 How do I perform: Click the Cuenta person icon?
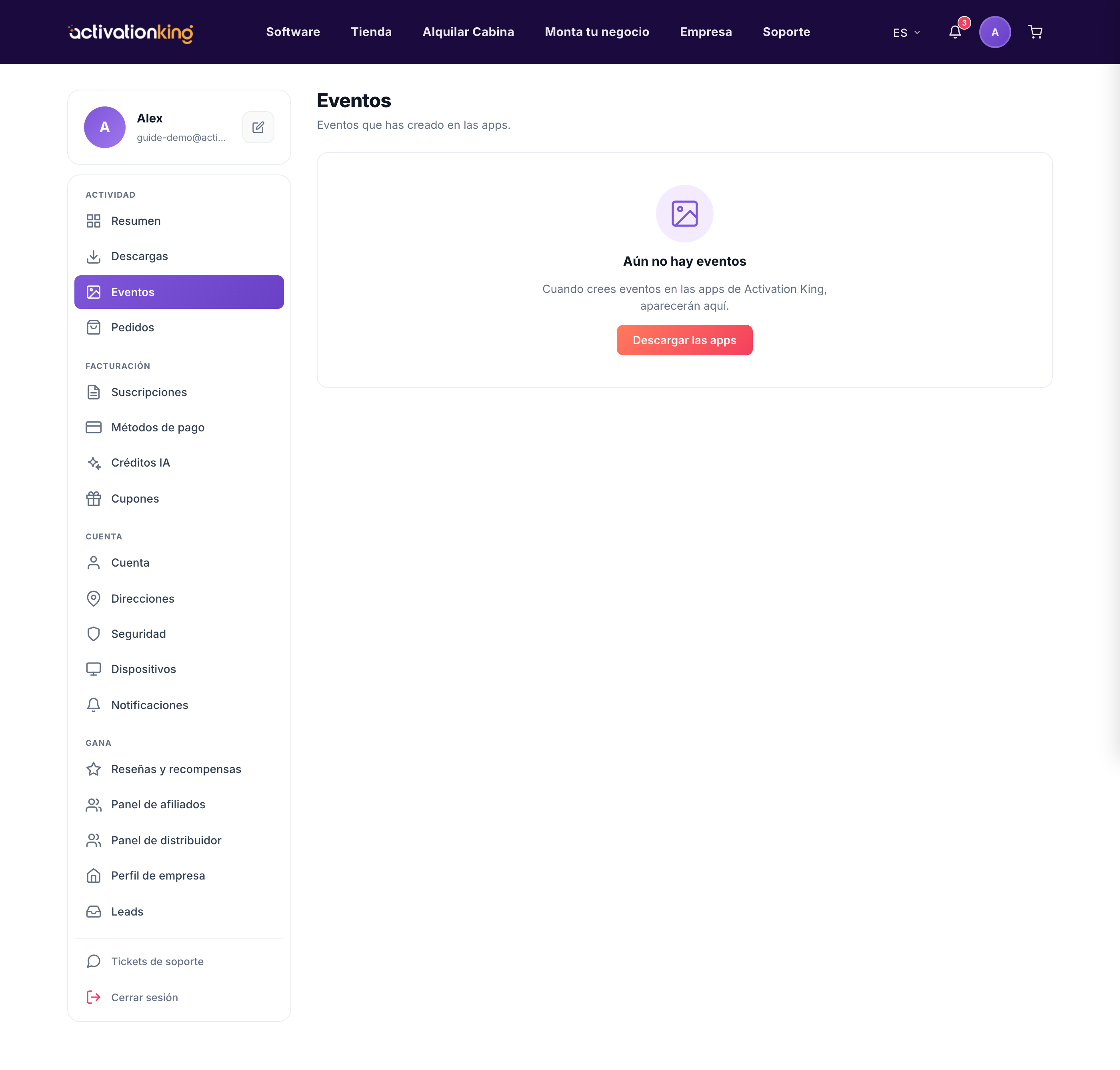point(94,562)
